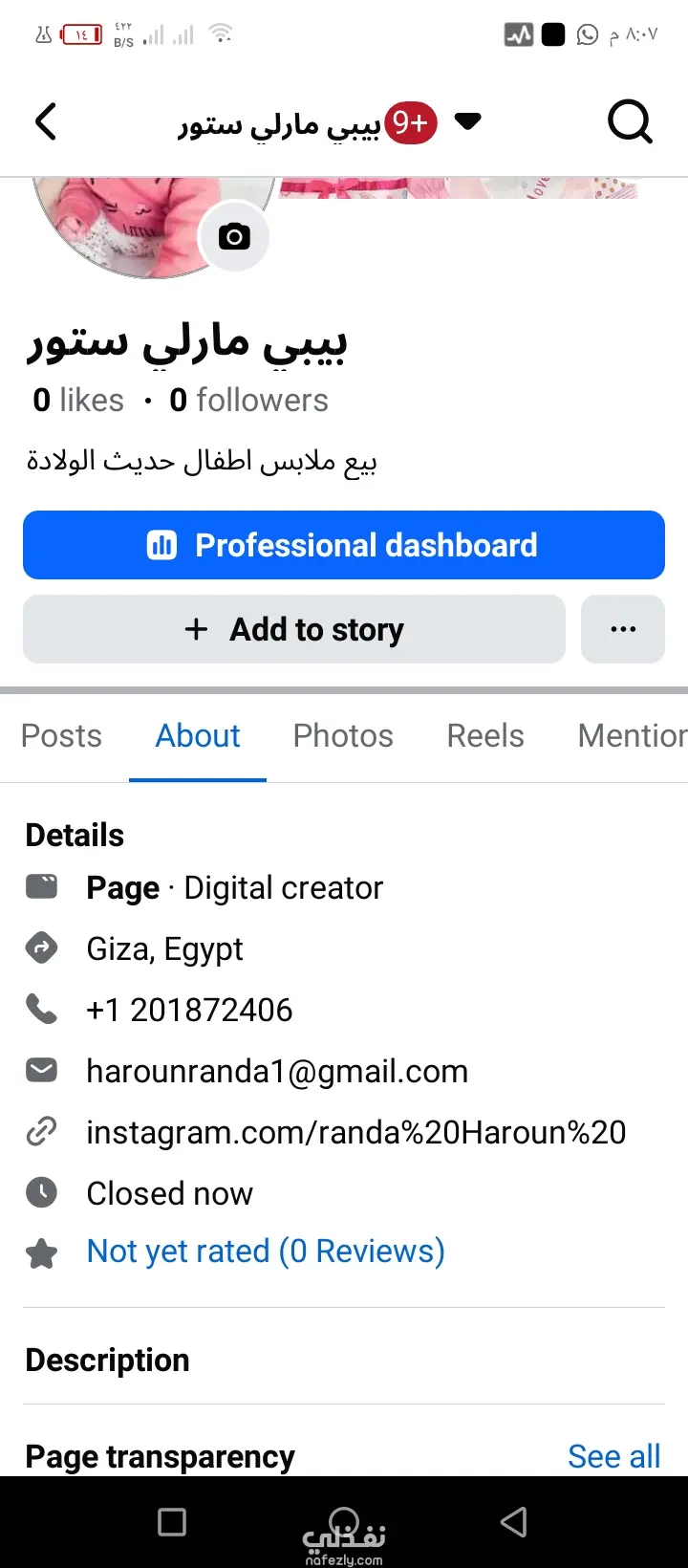Tap the clock icon near Closed now
Screen dimensions: 688x1568
coord(41,1192)
